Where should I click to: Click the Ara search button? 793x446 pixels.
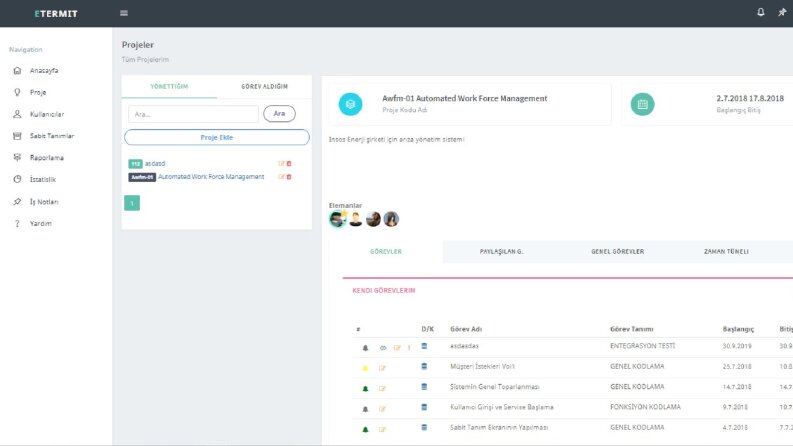(x=279, y=114)
